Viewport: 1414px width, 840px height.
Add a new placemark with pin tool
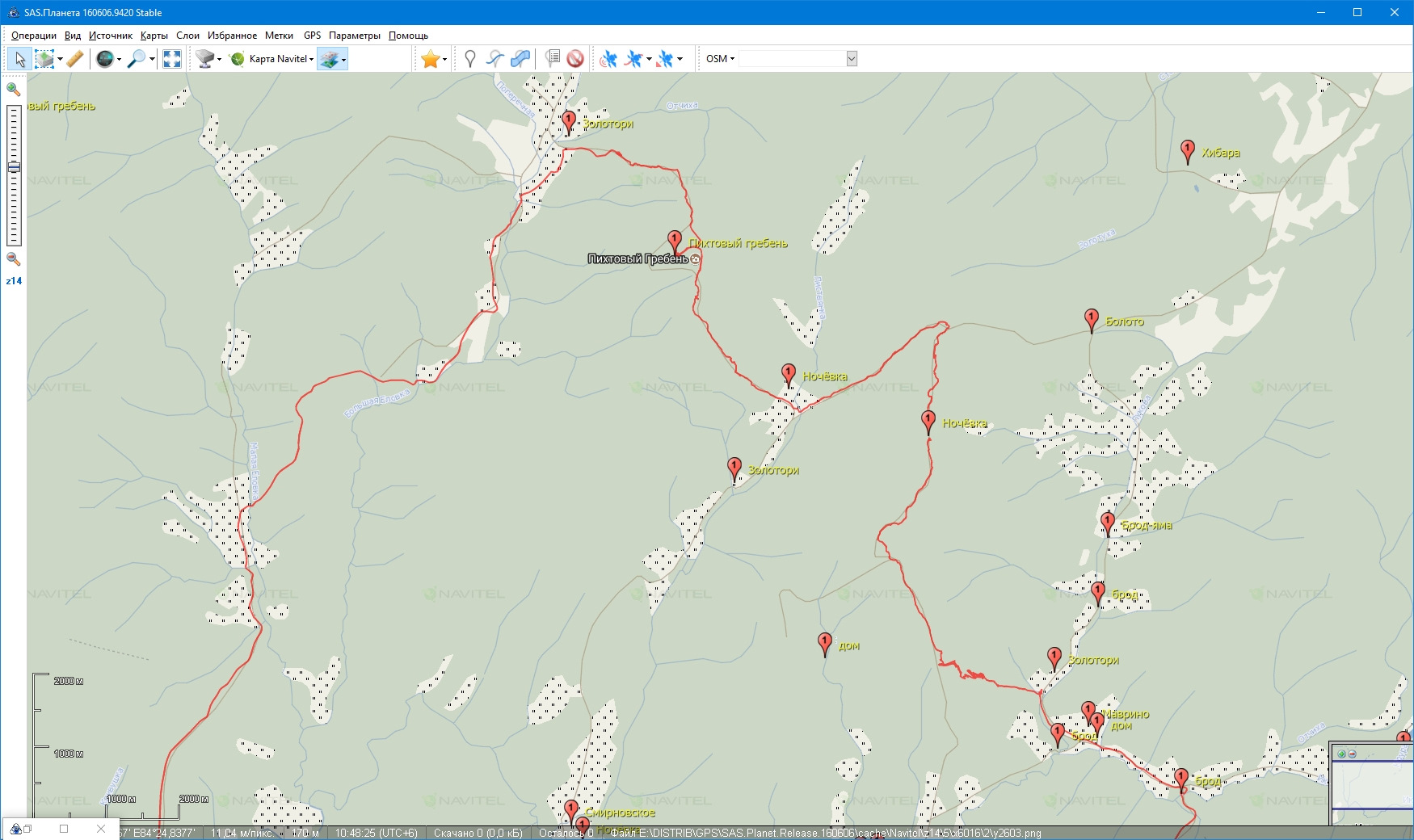pyautogui.click(x=470, y=59)
